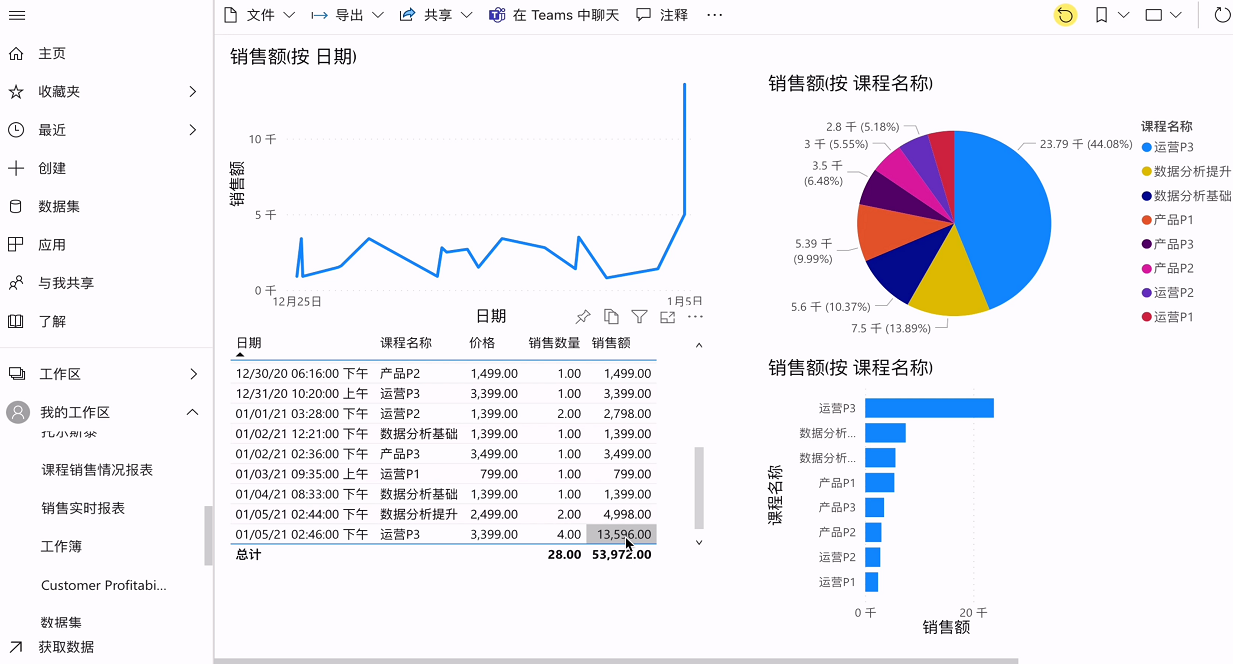Viewport: 1233px width, 664px height.
Task: Open the 与我共享 shared icon
Action: pyautogui.click(x=16, y=283)
